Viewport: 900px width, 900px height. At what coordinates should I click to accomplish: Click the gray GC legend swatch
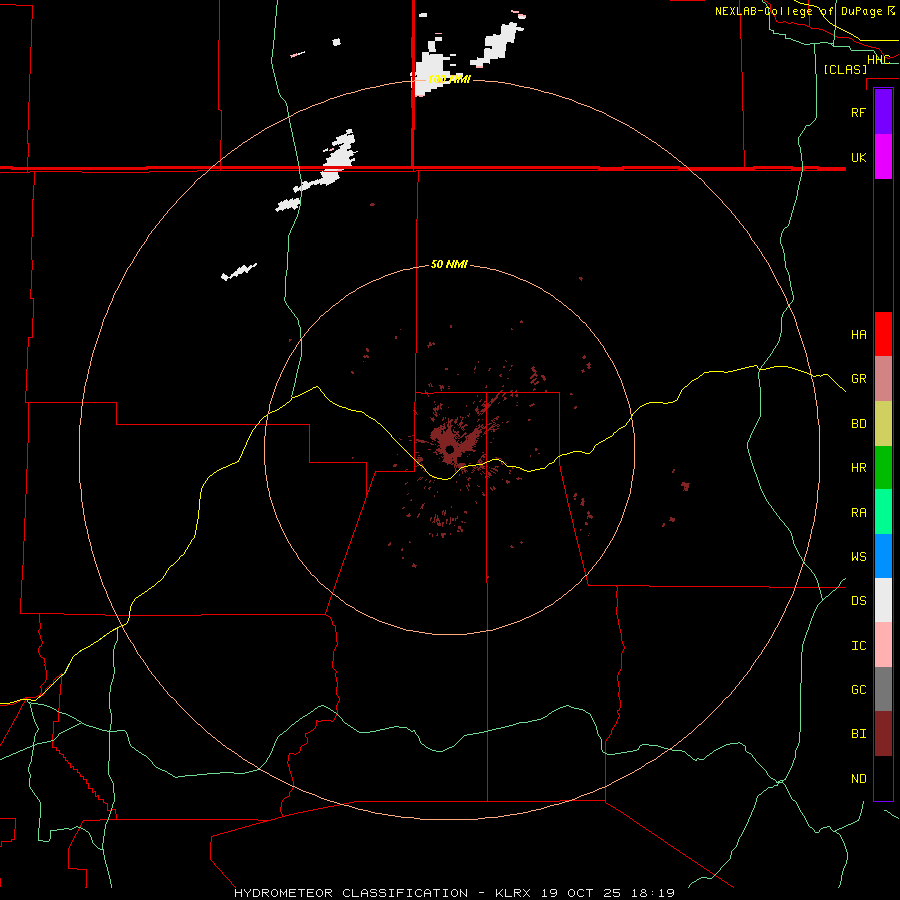[883, 689]
